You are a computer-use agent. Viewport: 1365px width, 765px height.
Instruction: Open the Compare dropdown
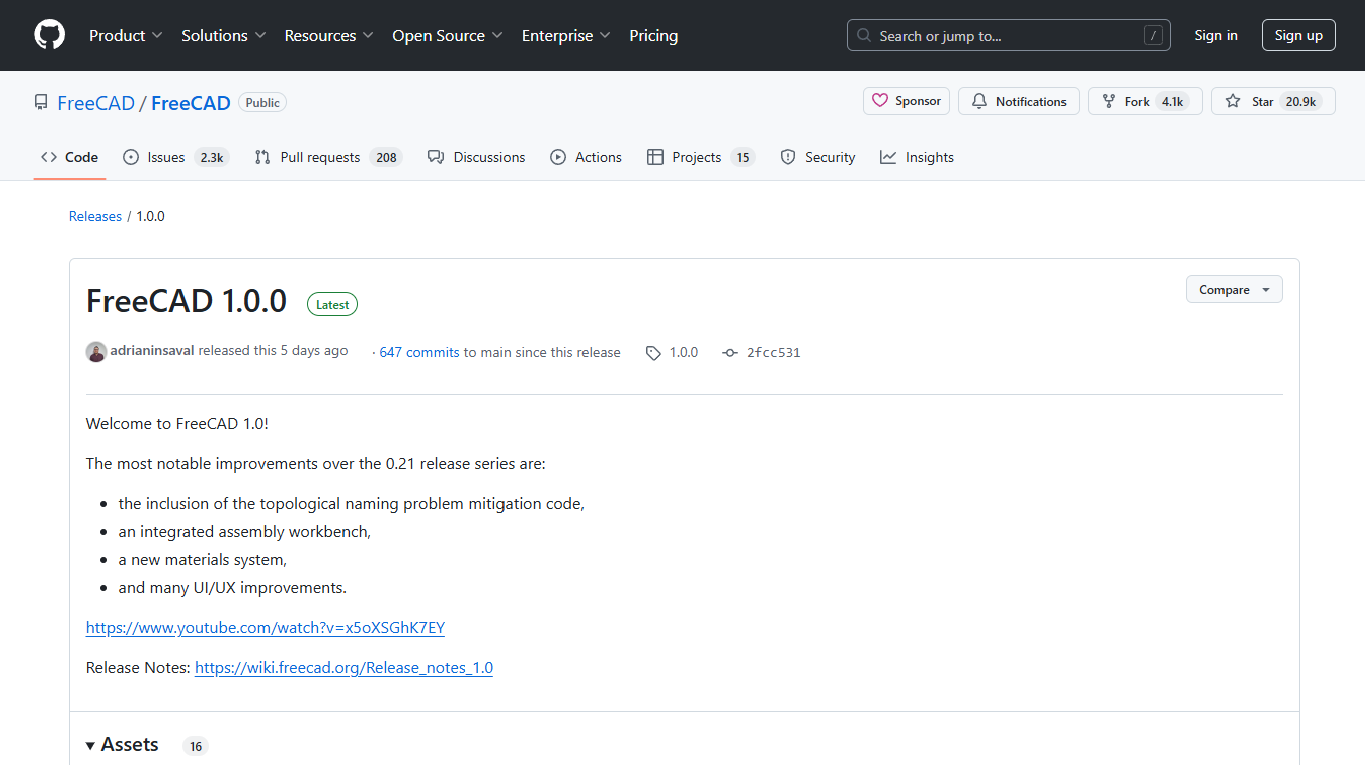pyautogui.click(x=1234, y=289)
